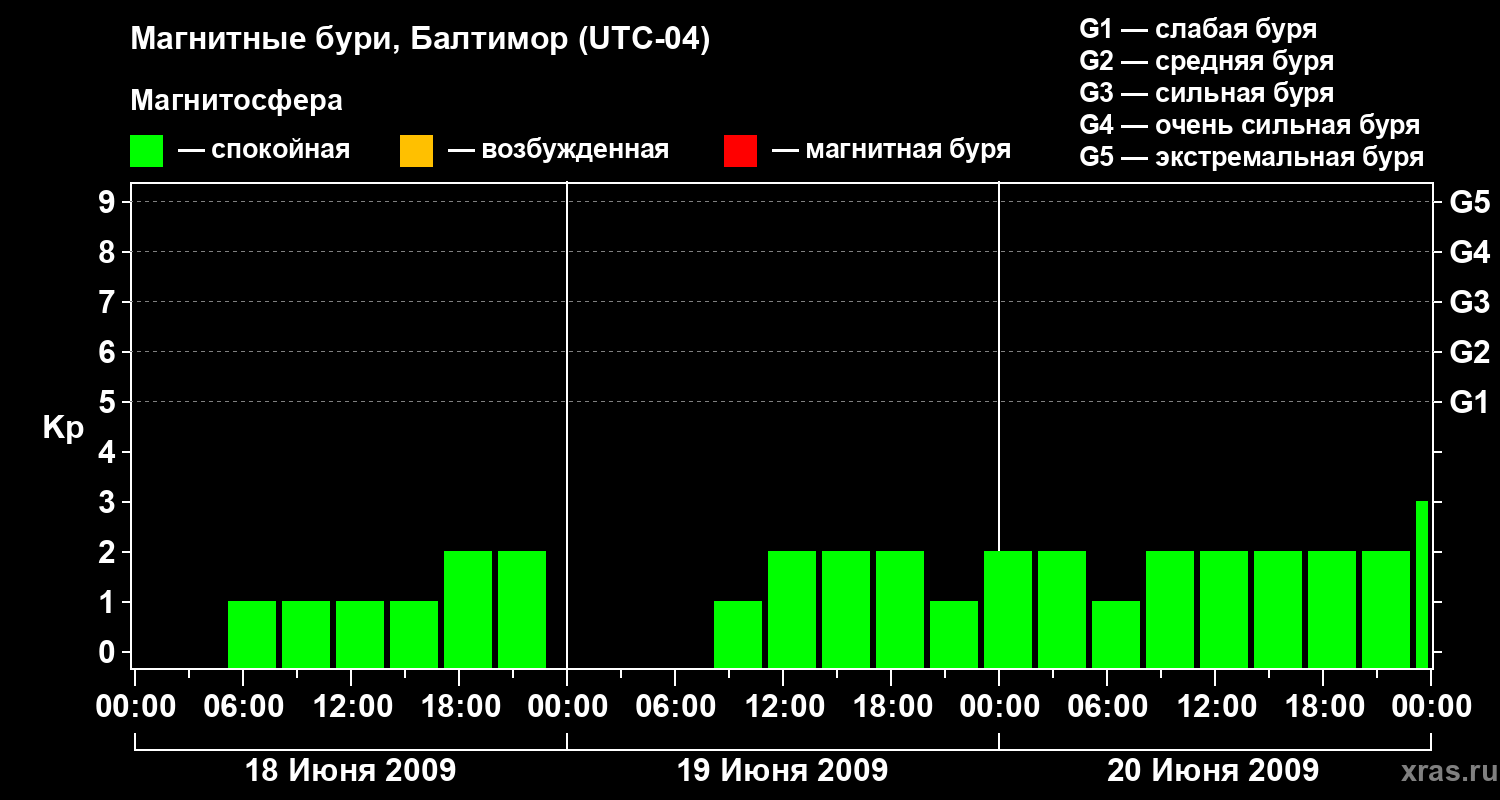Click the Магнитосфера heading

point(237,101)
